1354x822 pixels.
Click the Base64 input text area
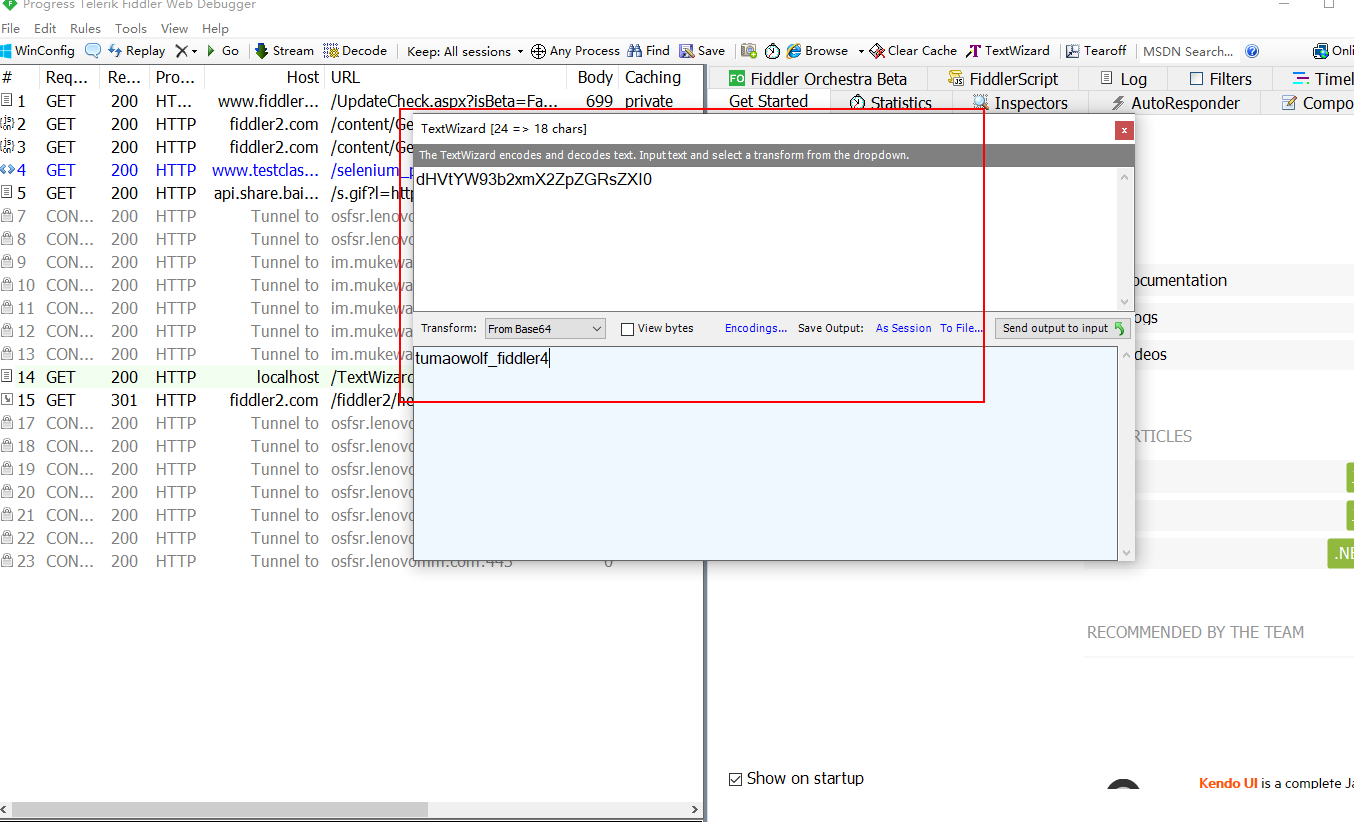point(766,239)
